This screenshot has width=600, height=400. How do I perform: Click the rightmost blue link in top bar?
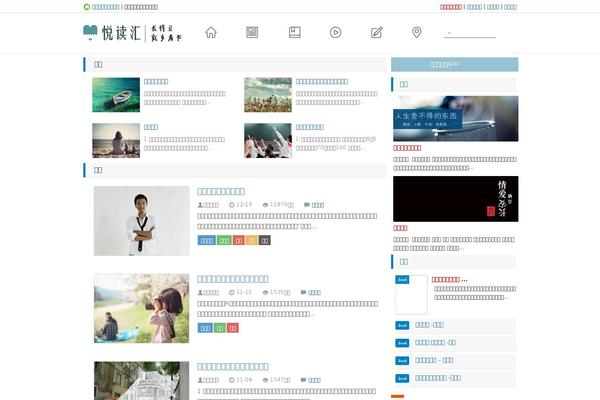pyautogui.click(x=510, y=7)
